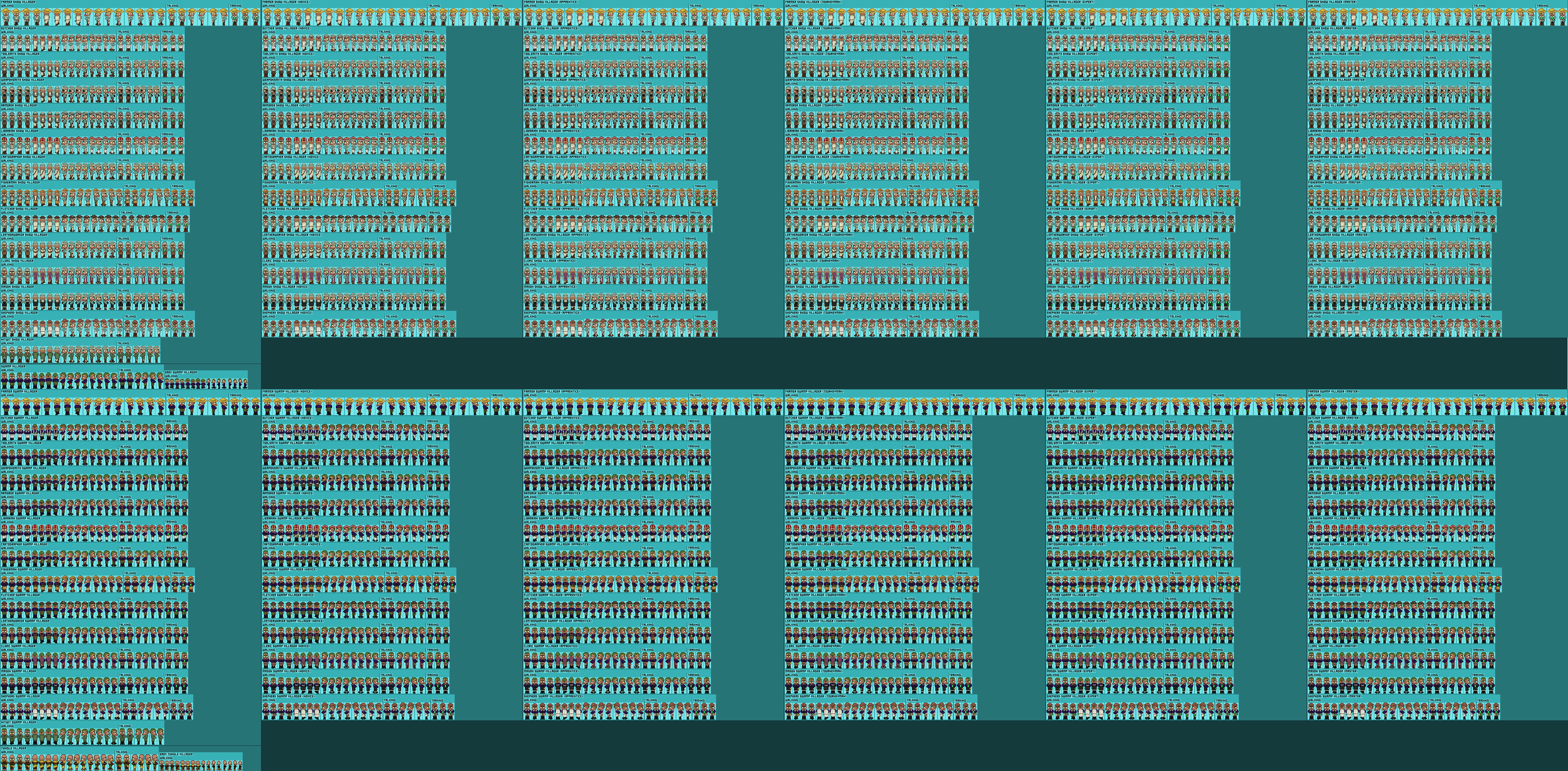This screenshot has height=771, width=1568.
Task: Click 'Toolsmith Snow Villager (Journeyman)' heading
Action: pos(816,54)
